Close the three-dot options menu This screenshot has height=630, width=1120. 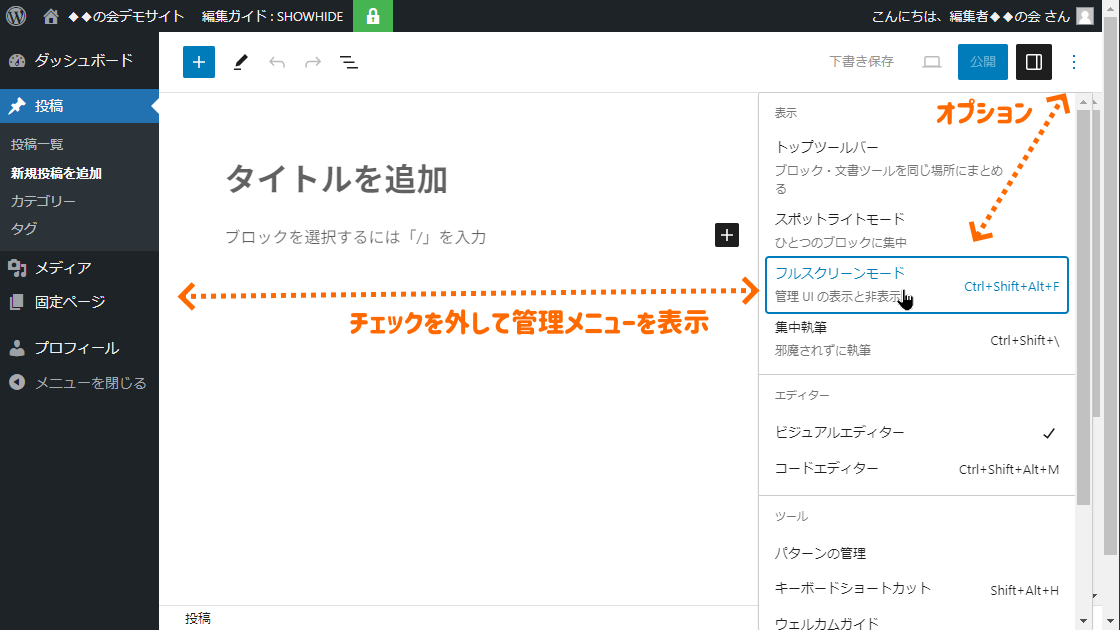(x=1074, y=62)
